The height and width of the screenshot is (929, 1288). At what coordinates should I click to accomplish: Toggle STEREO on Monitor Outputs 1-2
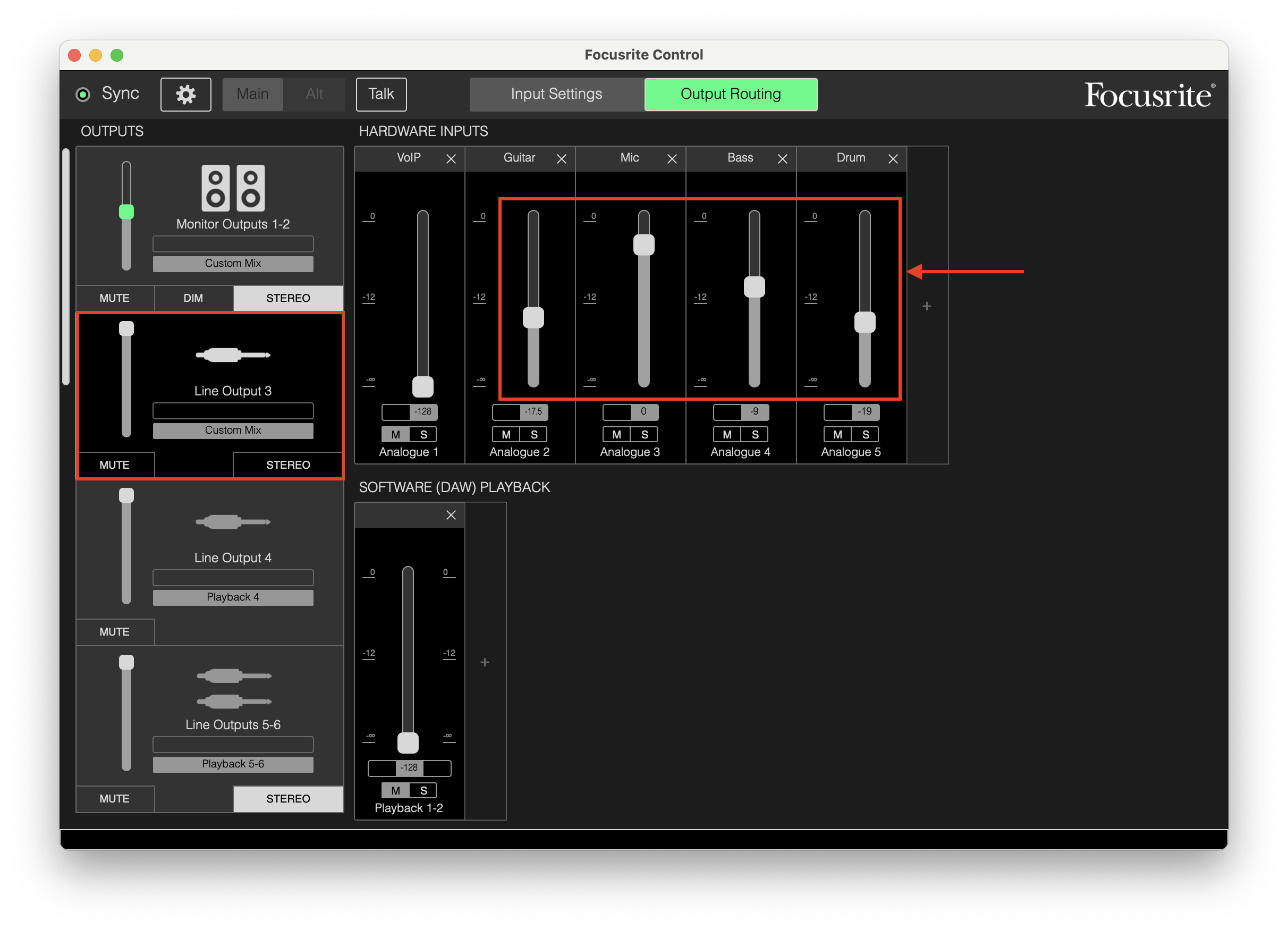289,298
